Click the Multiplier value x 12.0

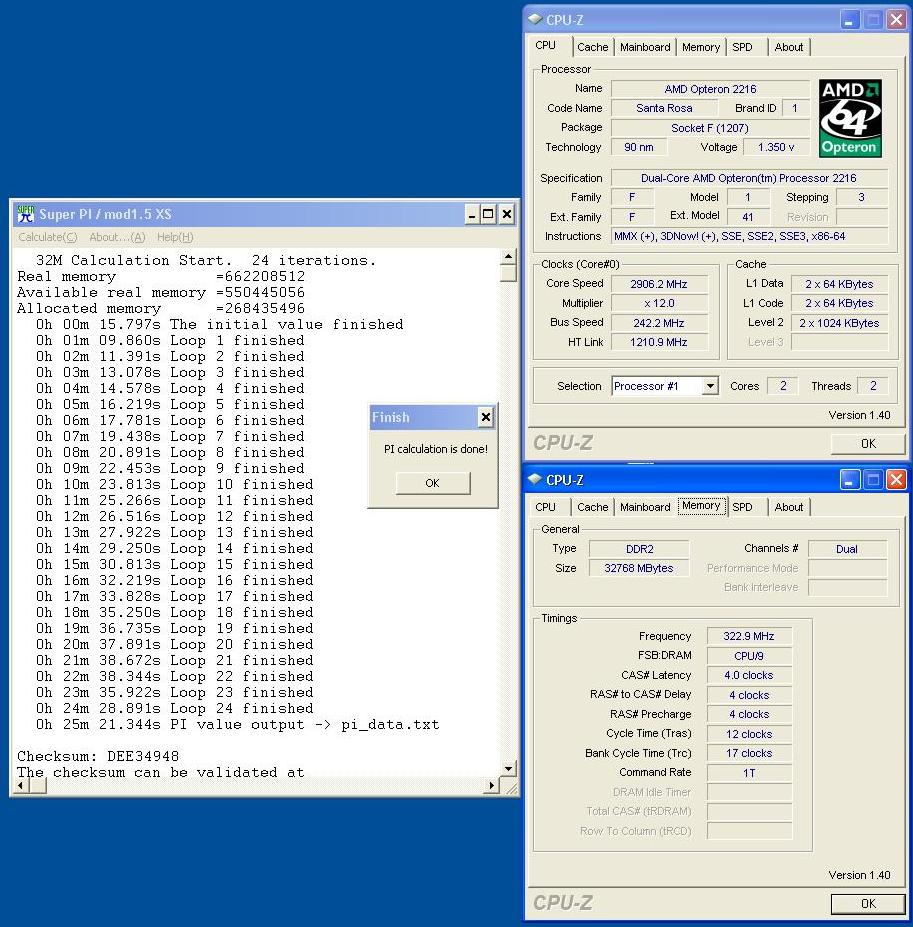[x=659, y=303]
